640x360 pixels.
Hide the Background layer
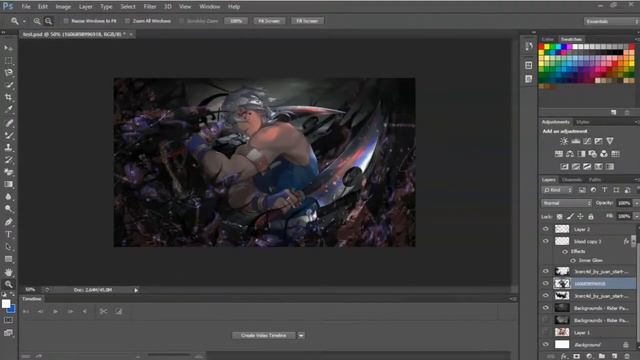pyautogui.click(x=546, y=344)
